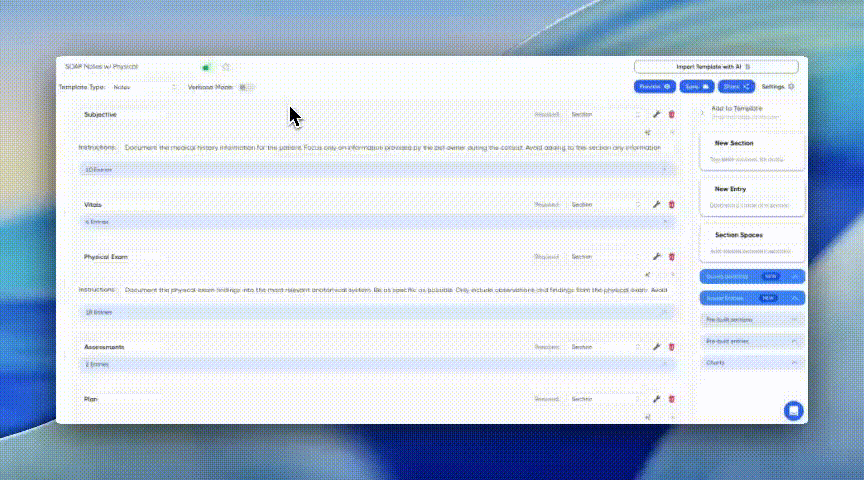Image resolution: width=864 pixels, height=480 pixels.
Task: Edit the Plan section title field
Action: 121,399
